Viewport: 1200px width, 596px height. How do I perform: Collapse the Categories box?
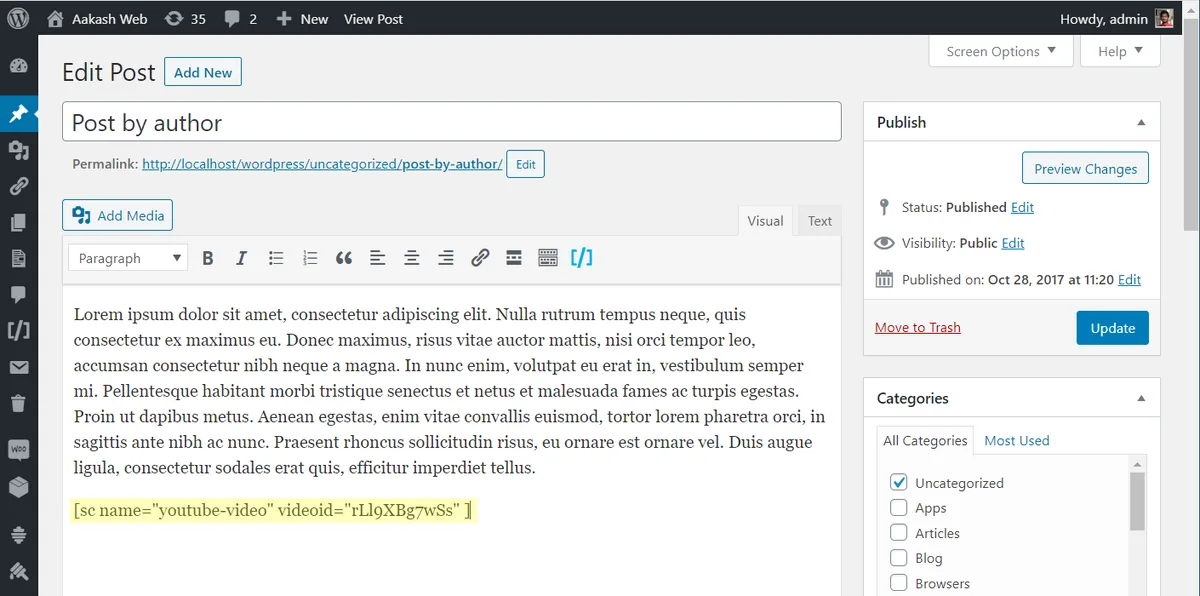coord(1141,398)
